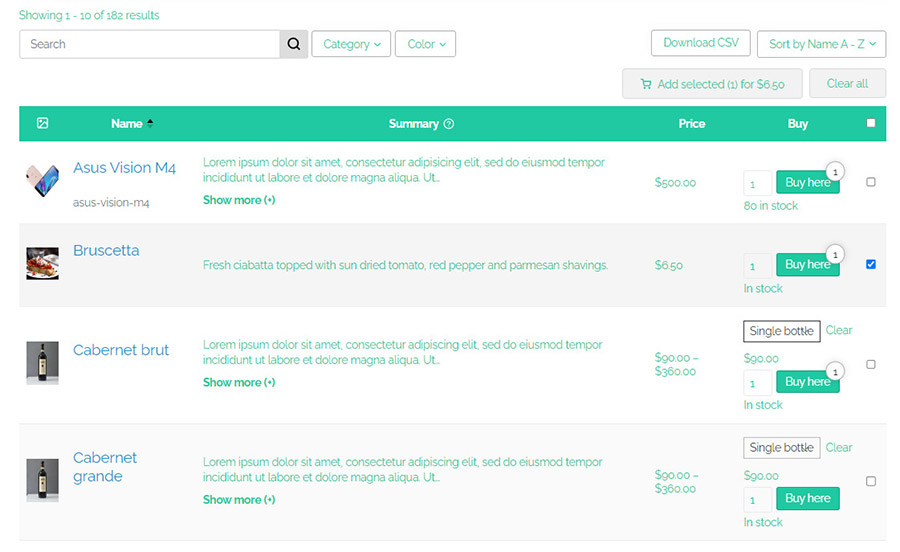Click Buy here for Cabernet brut
Image resolution: width=900 pixels, height=552 pixels.
(x=808, y=382)
